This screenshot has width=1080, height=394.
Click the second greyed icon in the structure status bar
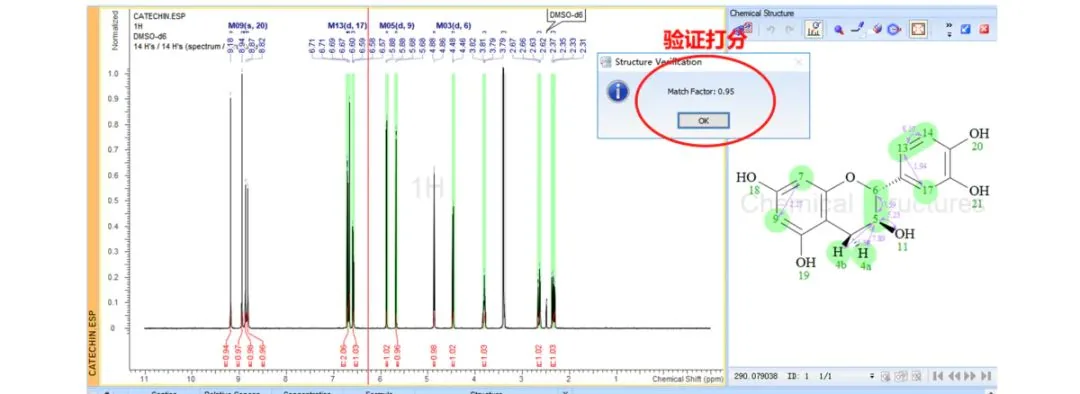[x=901, y=377]
